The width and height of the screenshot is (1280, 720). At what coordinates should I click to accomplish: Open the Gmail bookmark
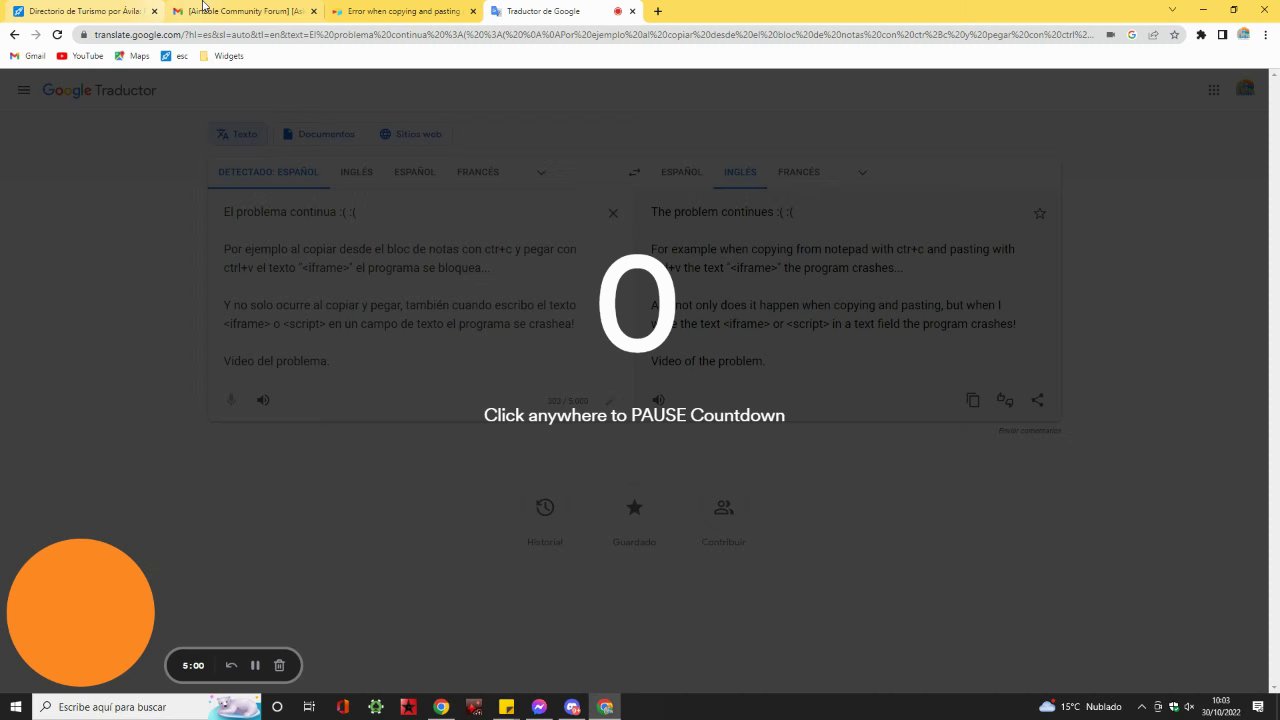point(28,56)
